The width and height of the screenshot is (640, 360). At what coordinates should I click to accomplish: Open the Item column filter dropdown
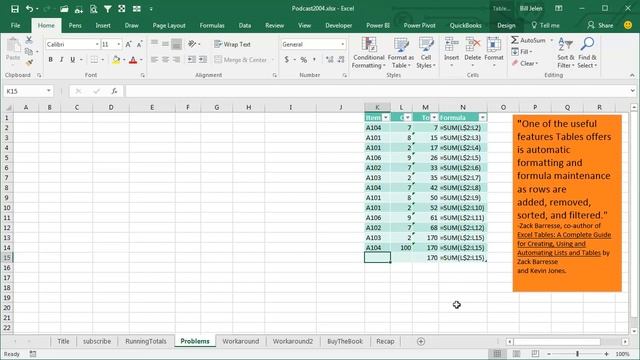tap(386, 118)
